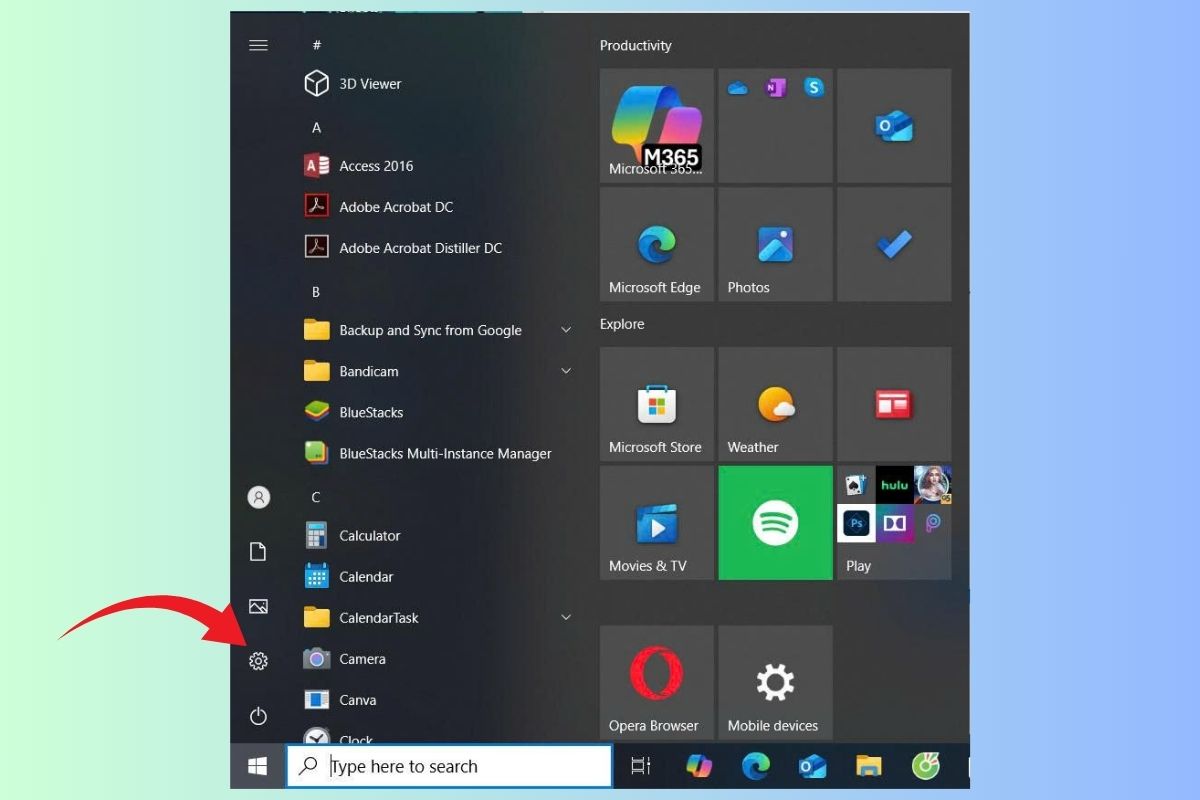Open the Mobile devices tile
The height and width of the screenshot is (800, 1200).
776,683
